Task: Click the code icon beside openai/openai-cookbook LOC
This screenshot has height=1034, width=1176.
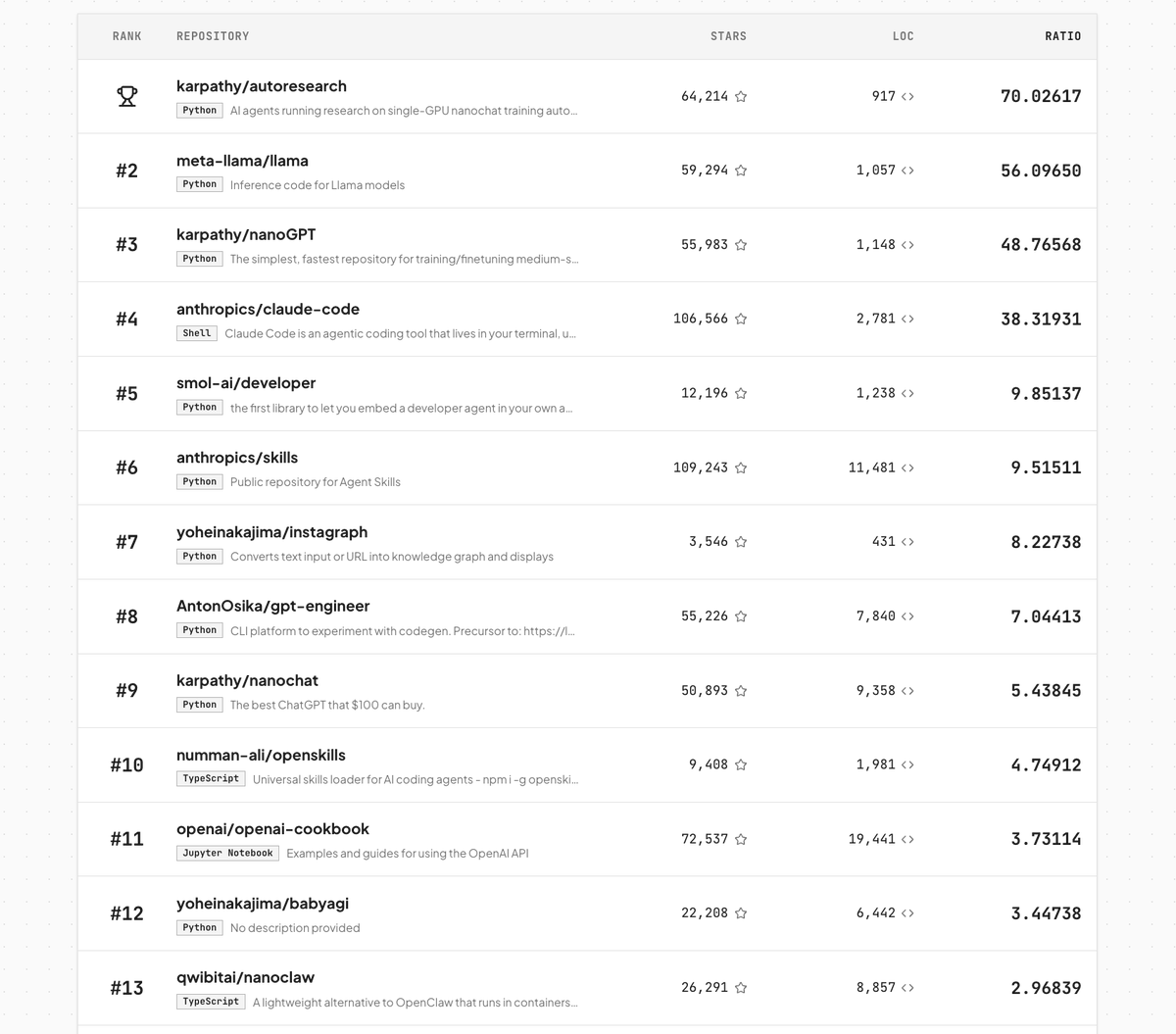Action: click(x=907, y=839)
